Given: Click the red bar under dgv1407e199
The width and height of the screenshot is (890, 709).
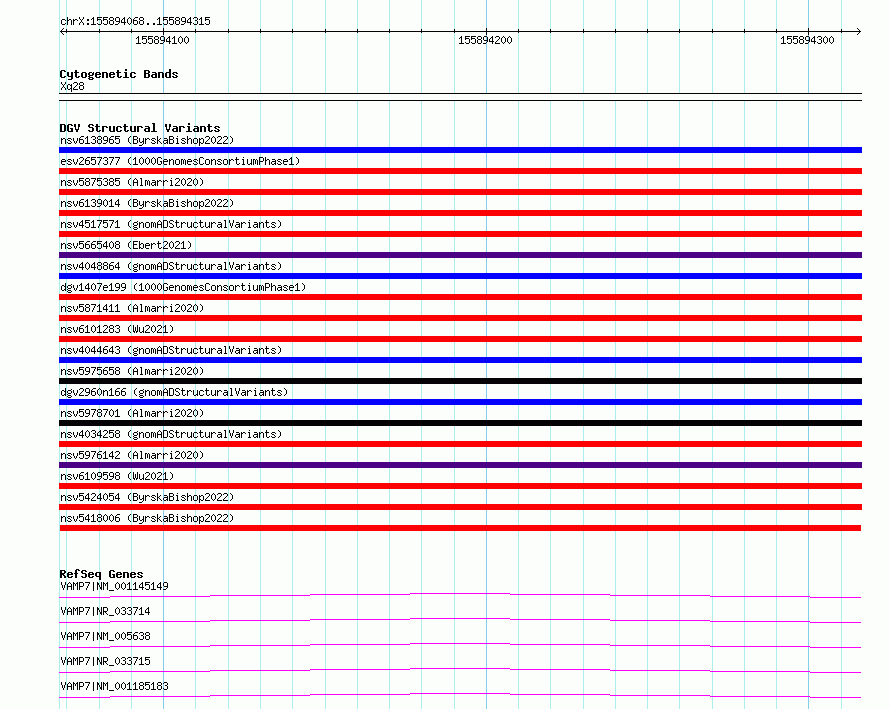Looking at the screenshot, I should pos(460,297).
